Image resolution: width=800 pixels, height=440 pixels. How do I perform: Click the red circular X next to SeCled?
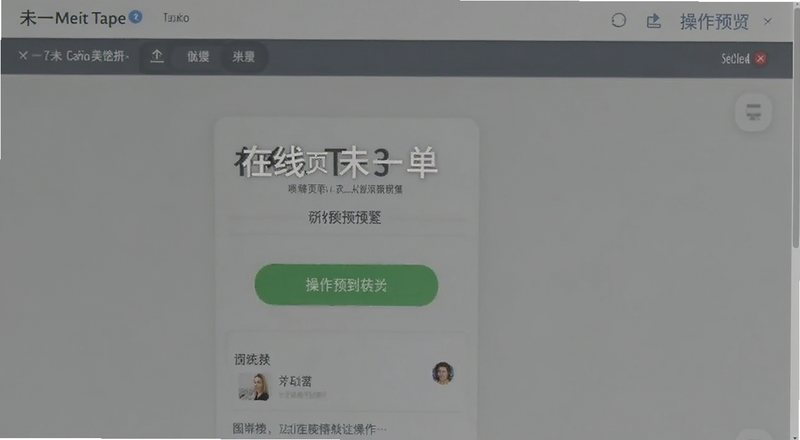click(760, 59)
